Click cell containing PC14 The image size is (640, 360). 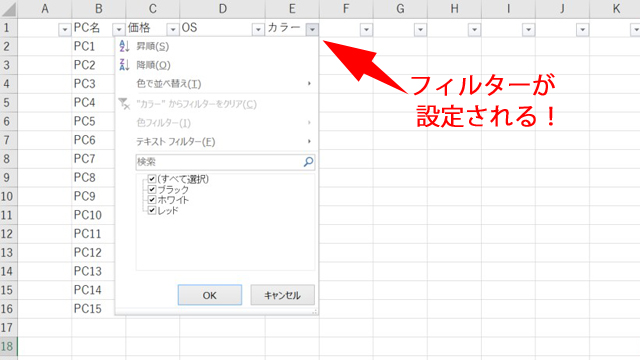pos(93,290)
